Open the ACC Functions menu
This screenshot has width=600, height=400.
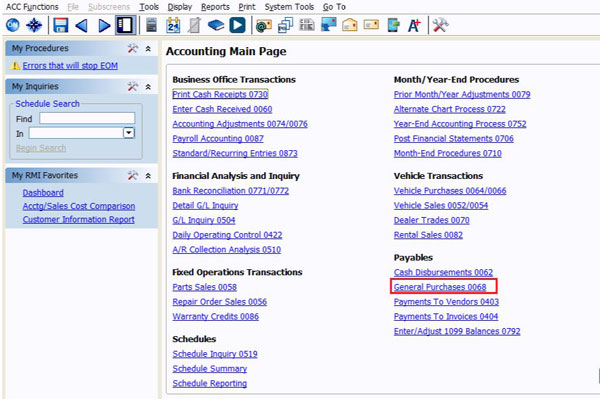[x=32, y=6]
